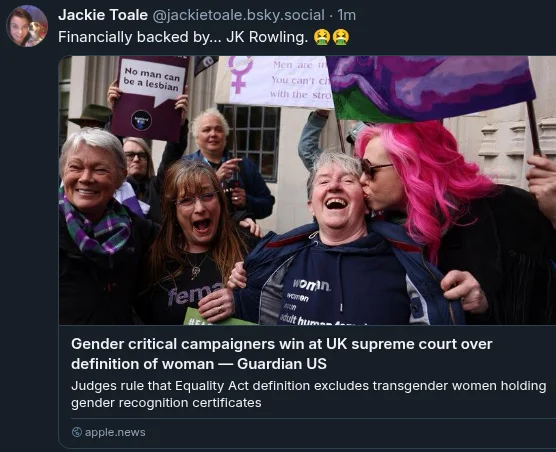Click the purple and green flag in the photo

tap(430, 88)
